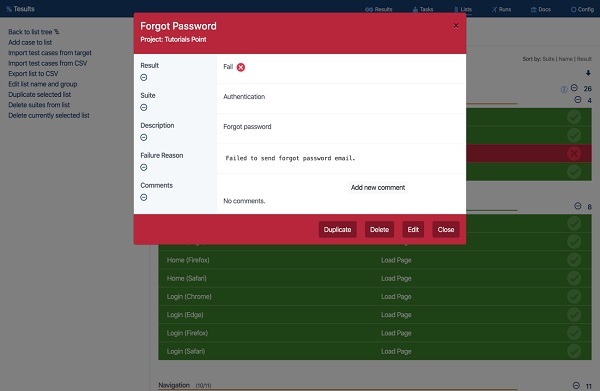Toggle pass checkmark on Home (Firefox) row
Screen dimensions: 600x391
tap(574, 260)
